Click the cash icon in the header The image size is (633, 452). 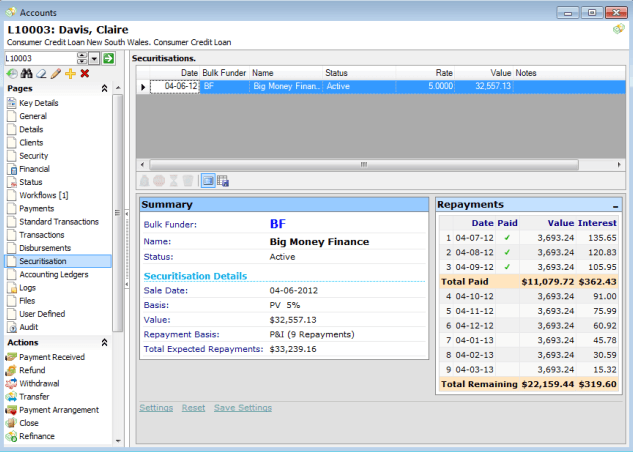pos(618,29)
